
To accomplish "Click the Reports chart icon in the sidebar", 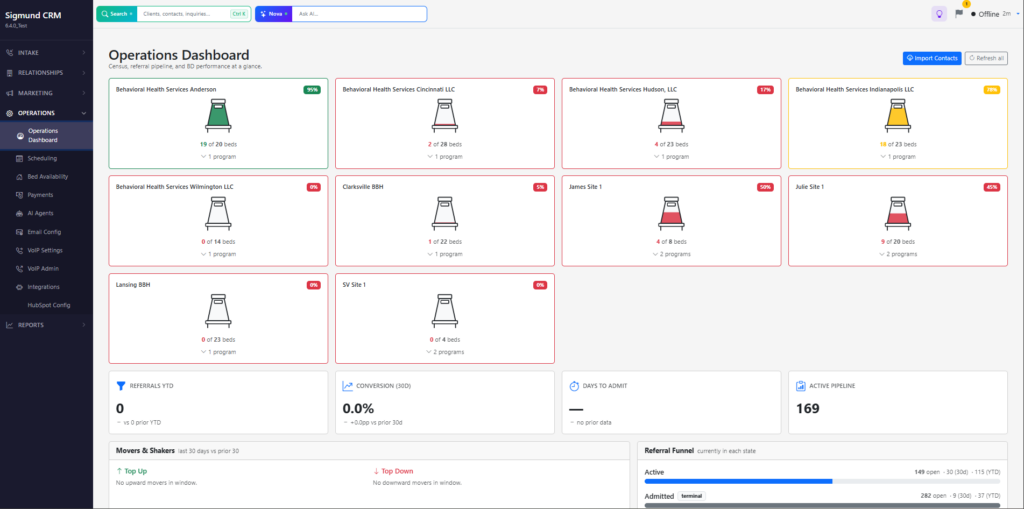I will [x=9, y=325].
